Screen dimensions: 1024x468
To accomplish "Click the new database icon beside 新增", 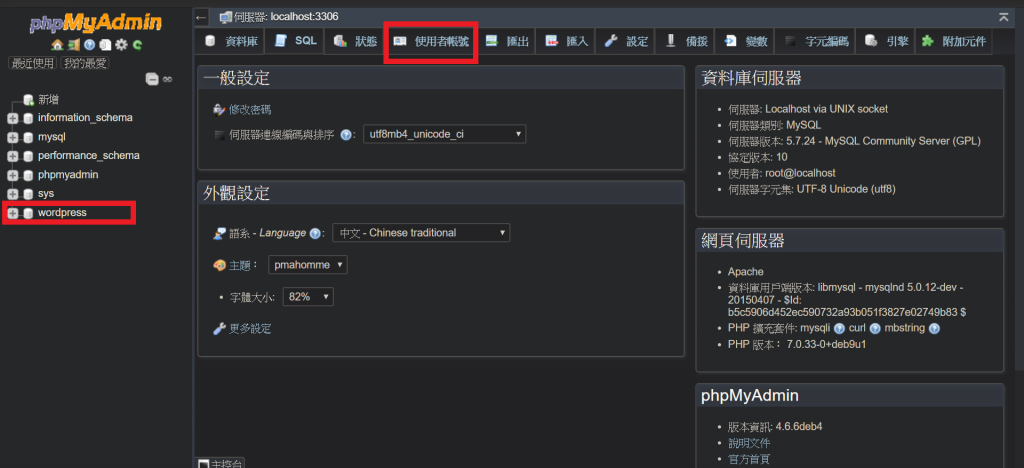I will click(28, 100).
